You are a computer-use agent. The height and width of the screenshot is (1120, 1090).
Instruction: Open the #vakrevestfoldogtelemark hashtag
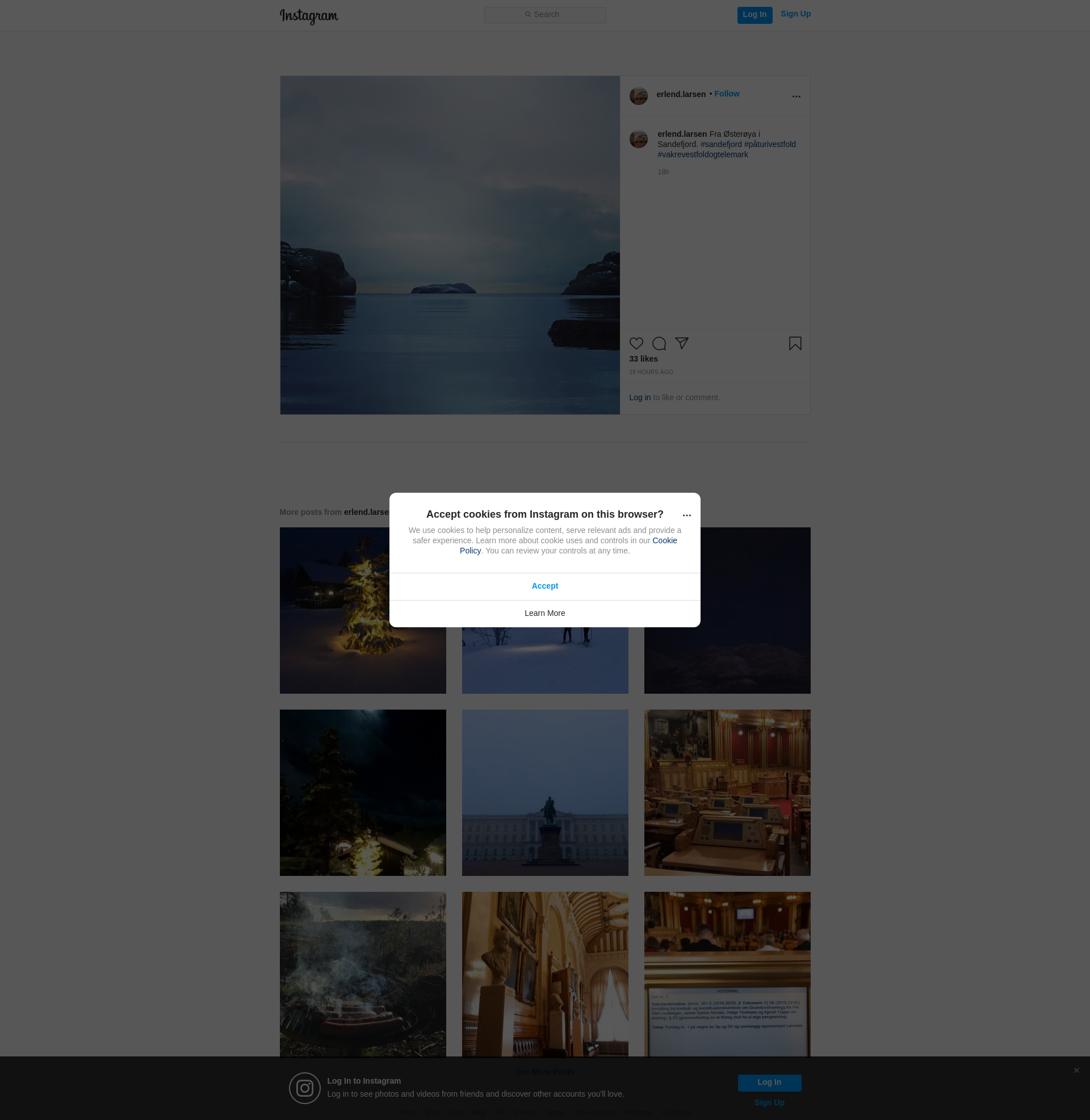tap(702, 154)
